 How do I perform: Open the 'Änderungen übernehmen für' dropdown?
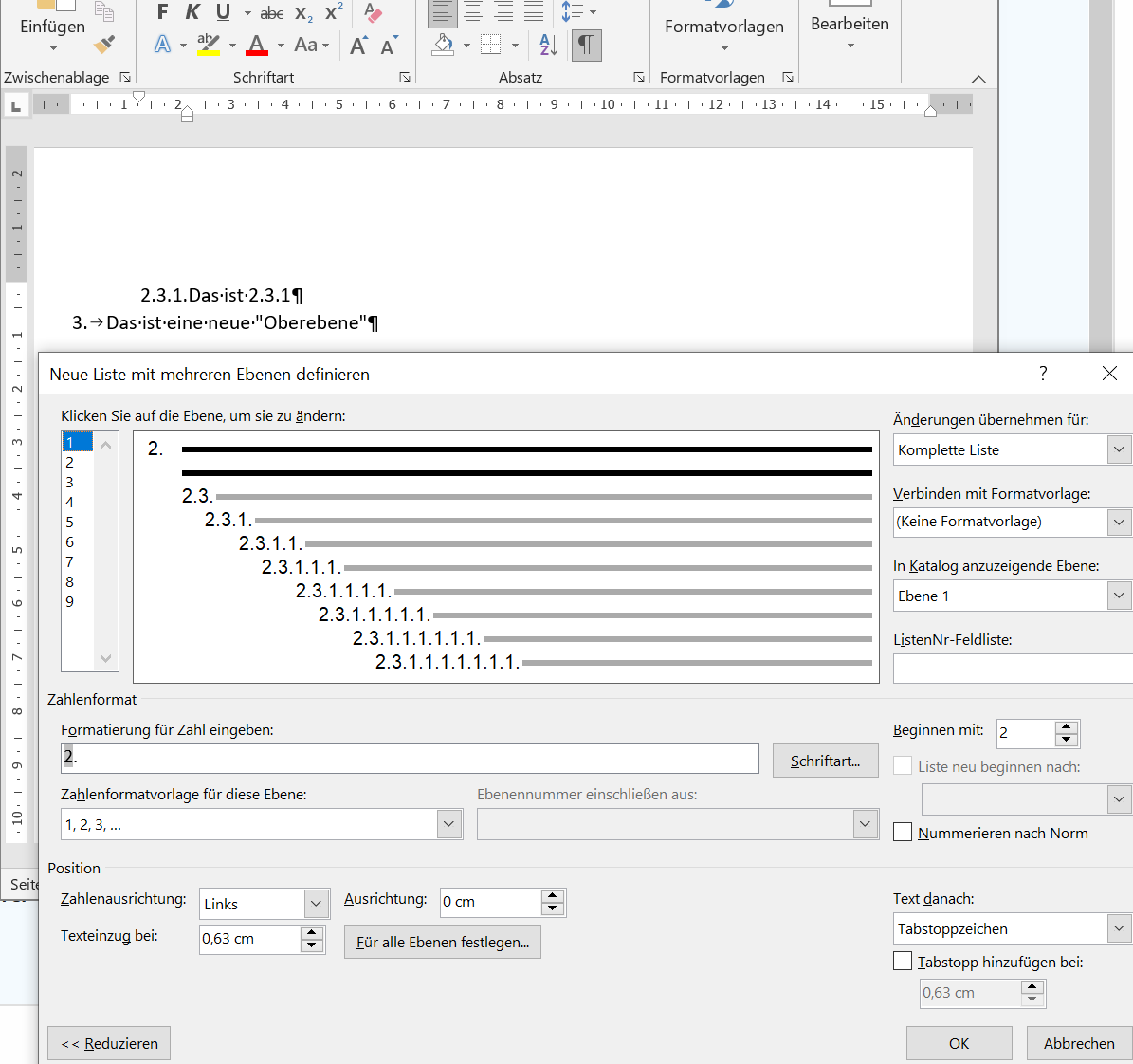click(x=1119, y=449)
